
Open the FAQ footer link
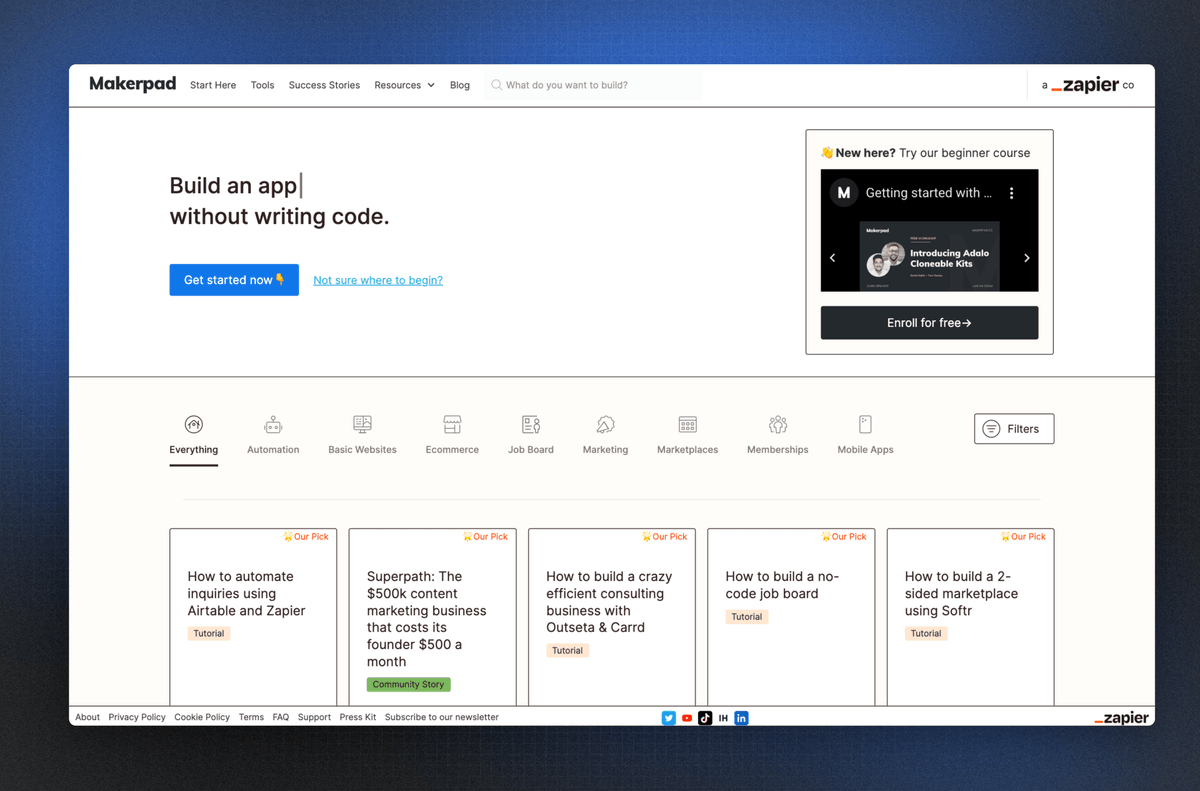[x=281, y=717]
